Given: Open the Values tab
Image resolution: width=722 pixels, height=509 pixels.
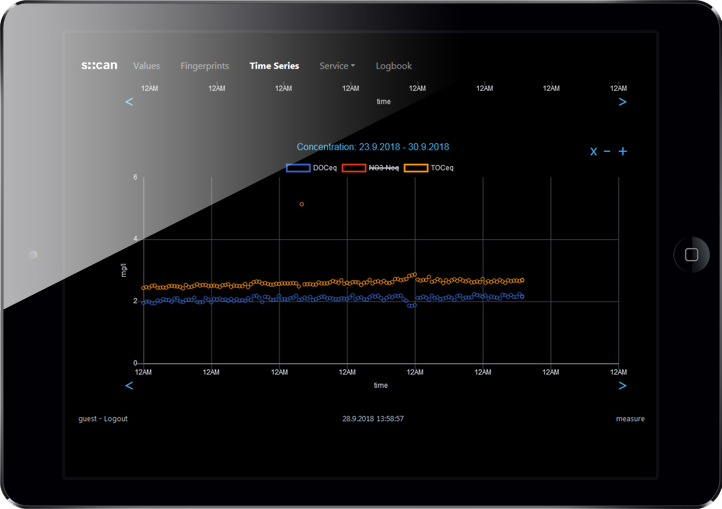Looking at the screenshot, I should coord(146,66).
